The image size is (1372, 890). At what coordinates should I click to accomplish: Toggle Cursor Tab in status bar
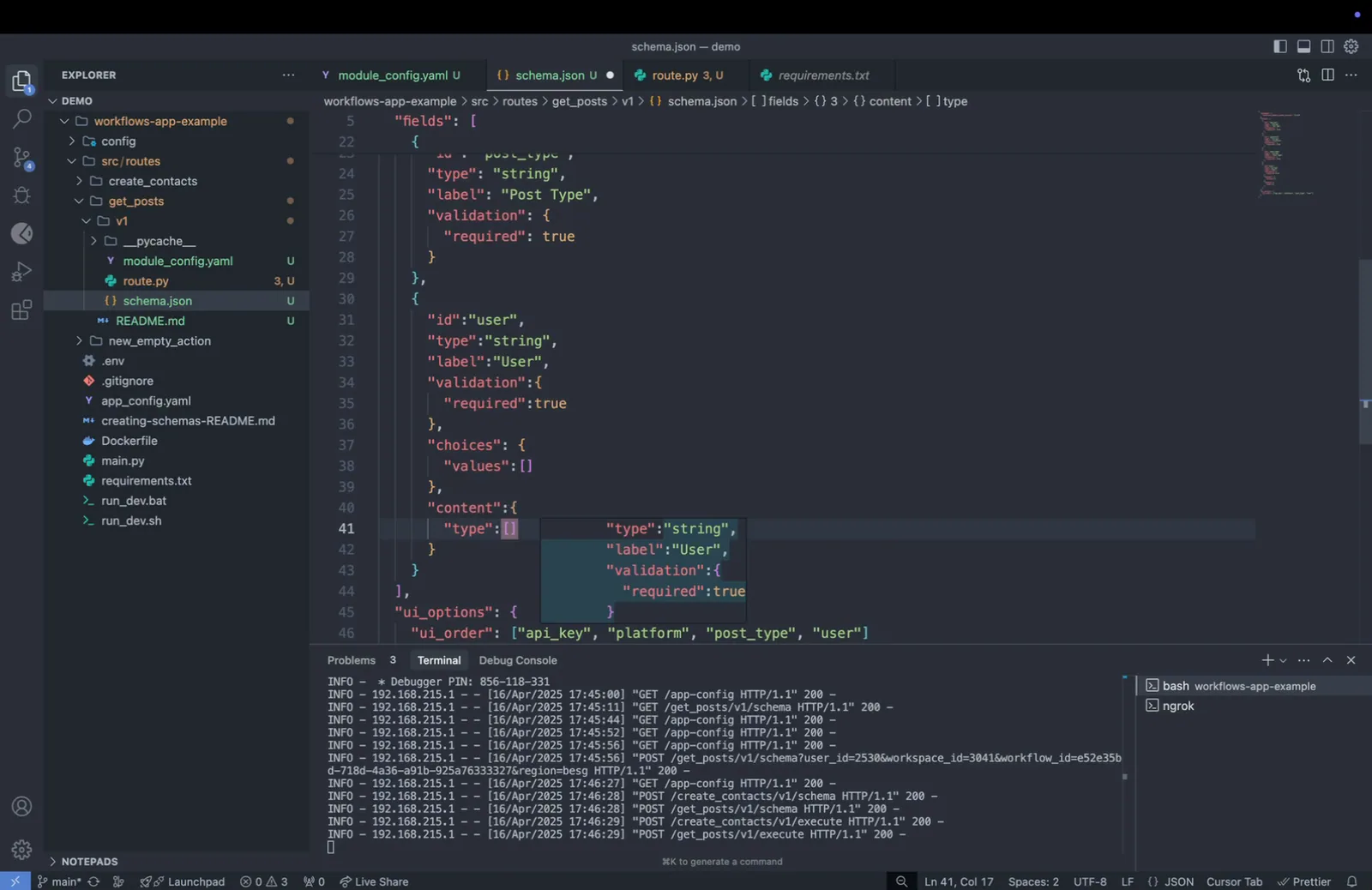tap(1234, 881)
